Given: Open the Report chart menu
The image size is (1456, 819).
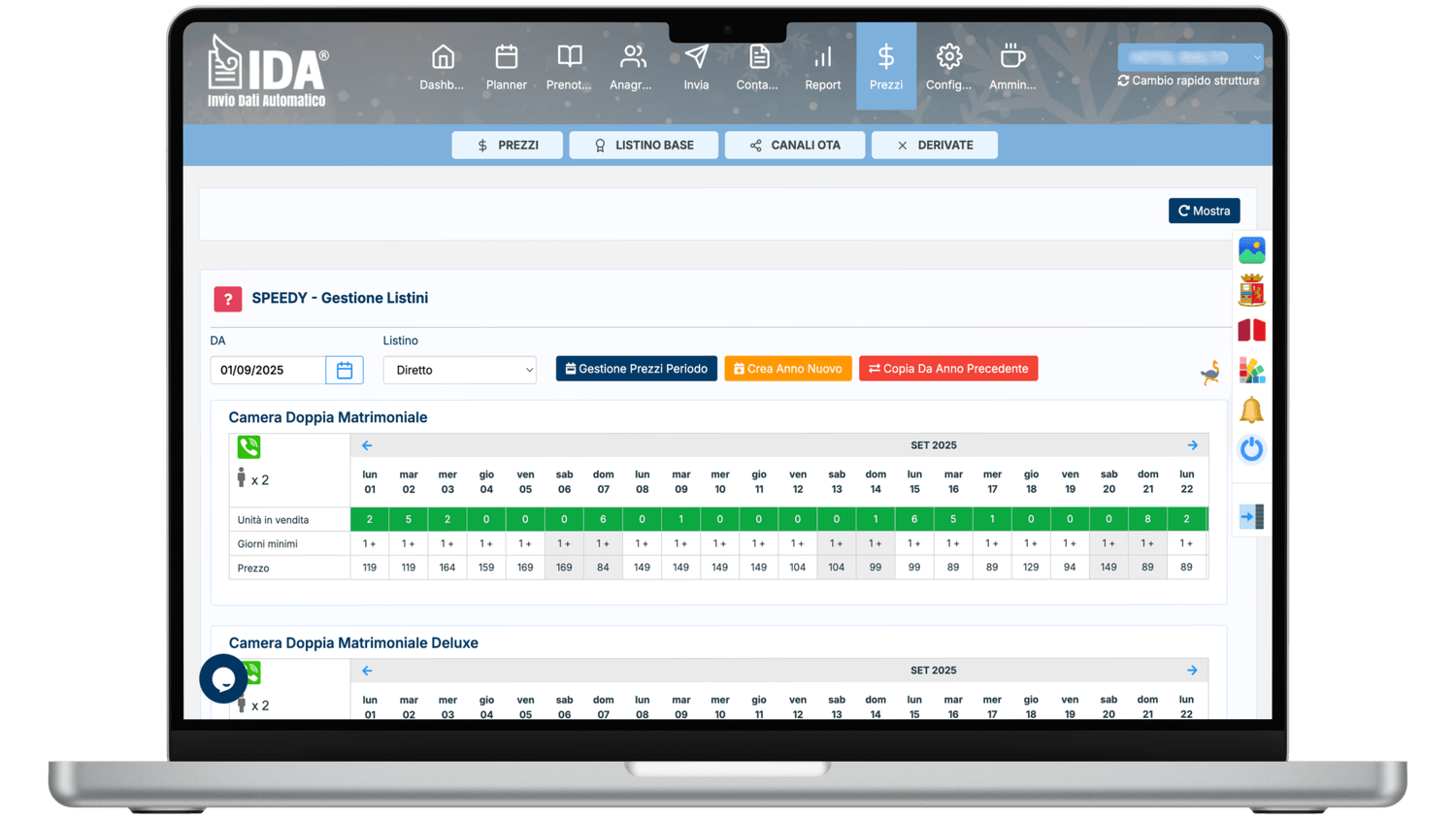Looking at the screenshot, I should pos(823,67).
